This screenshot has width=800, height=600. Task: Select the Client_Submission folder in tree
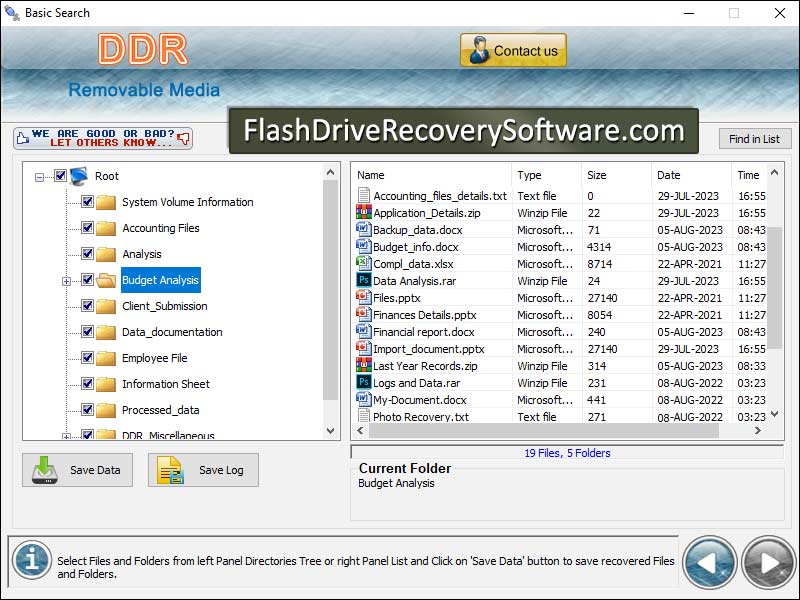tap(165, 306)
